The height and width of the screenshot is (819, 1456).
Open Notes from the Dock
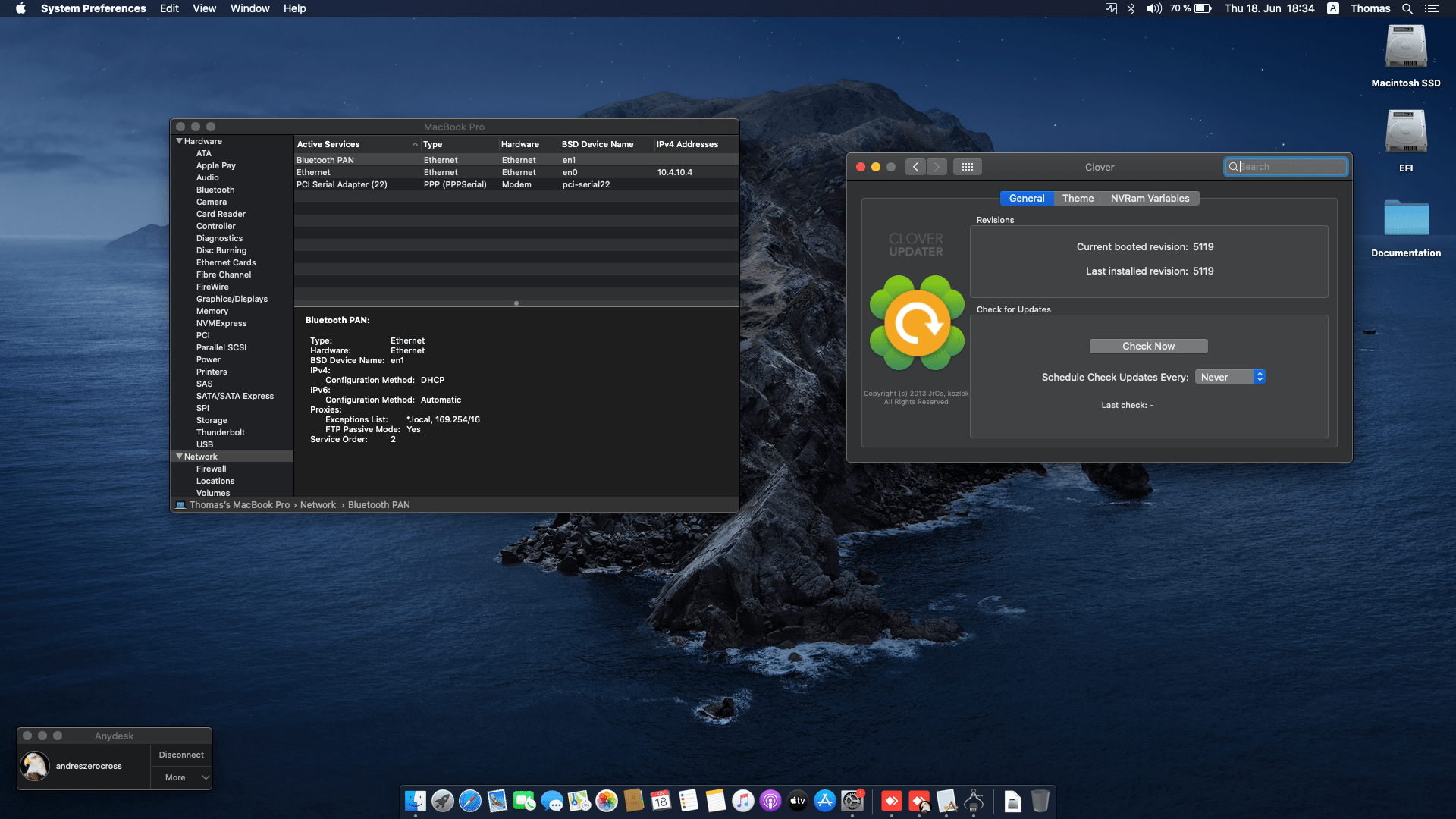coord(716,801)
